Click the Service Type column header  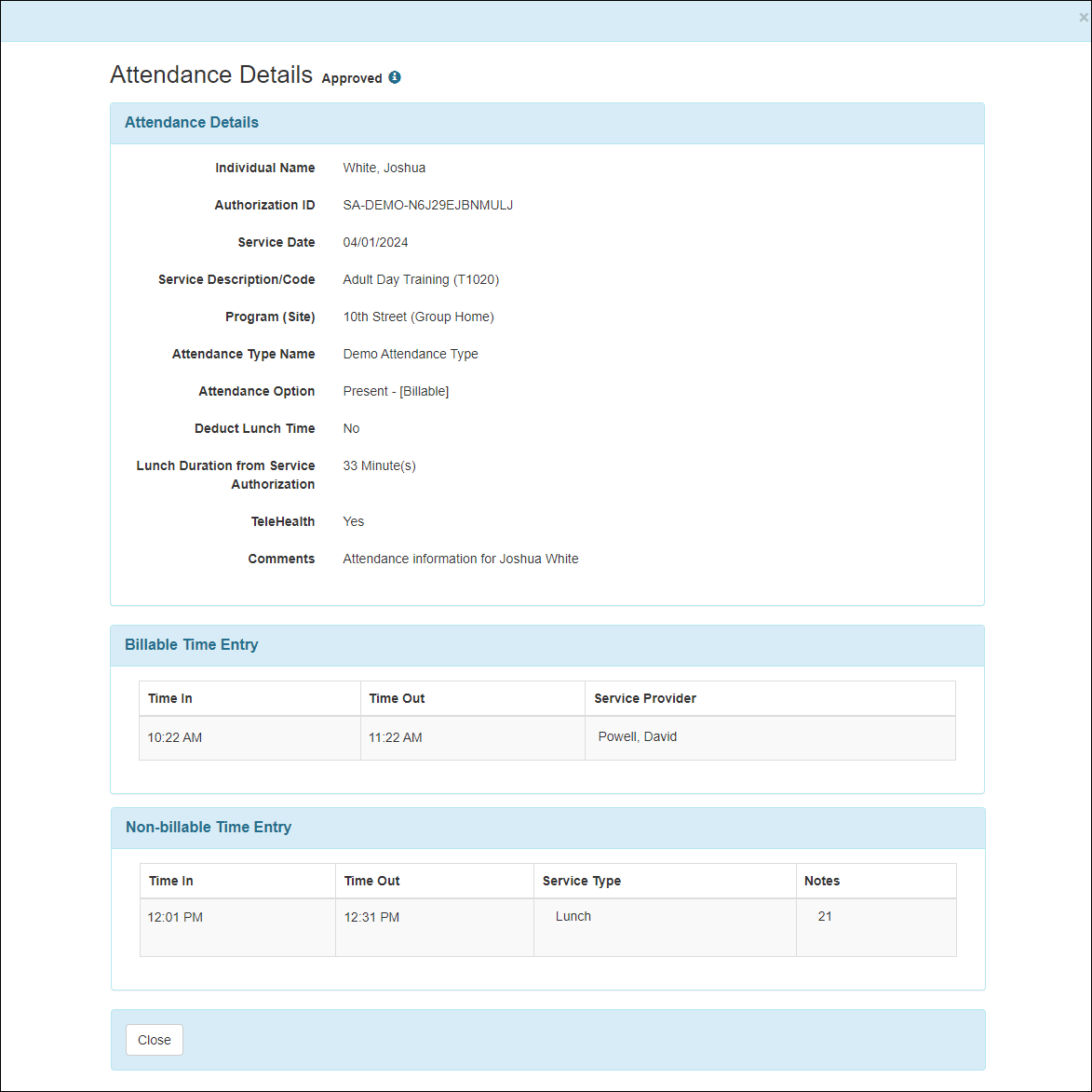665,881
